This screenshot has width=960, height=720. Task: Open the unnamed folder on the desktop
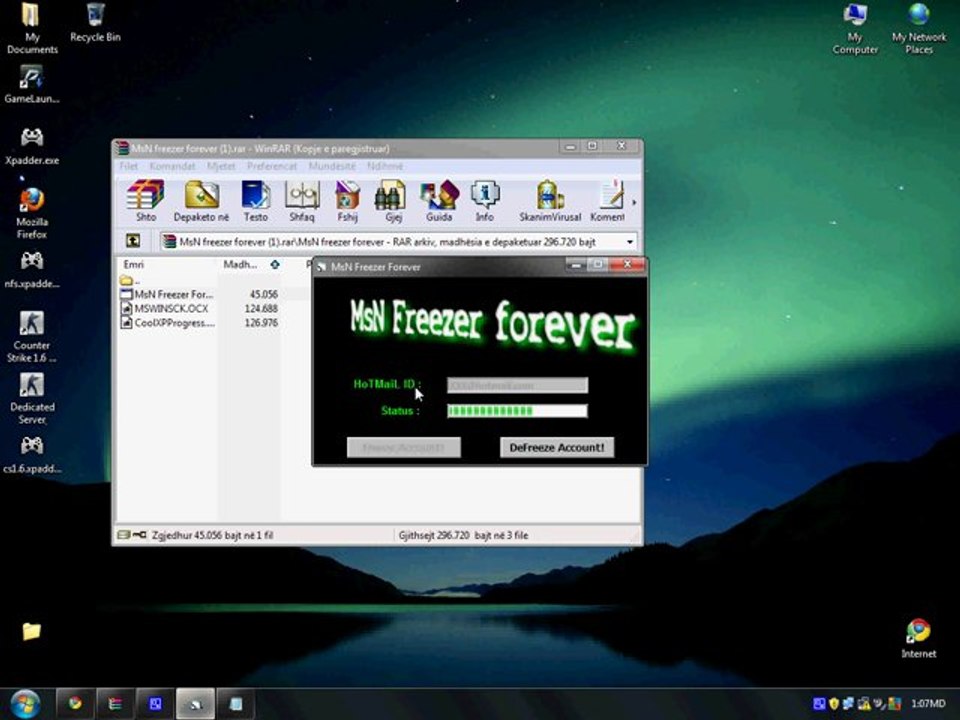click(x=32, y=631)
